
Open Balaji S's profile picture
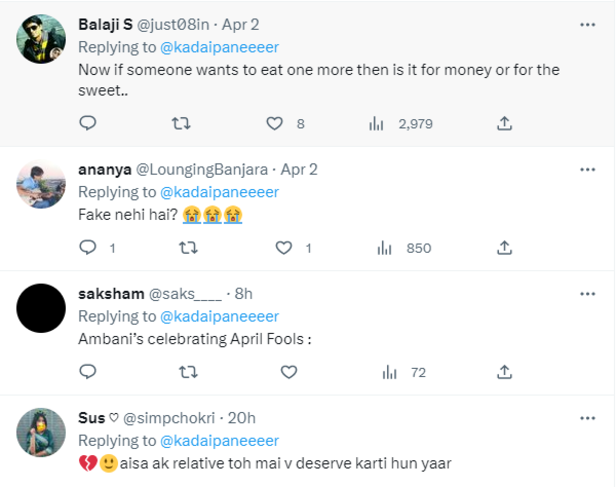41,39
